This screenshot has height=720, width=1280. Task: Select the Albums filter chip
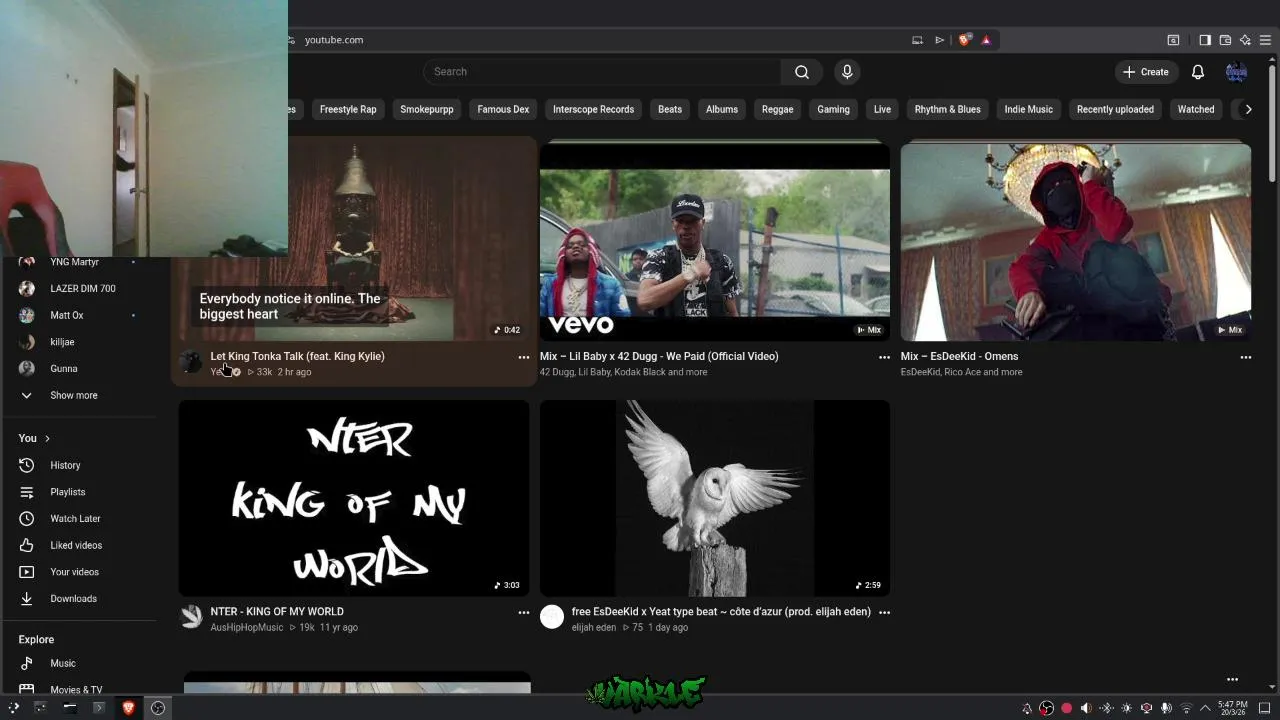[722, 109]
